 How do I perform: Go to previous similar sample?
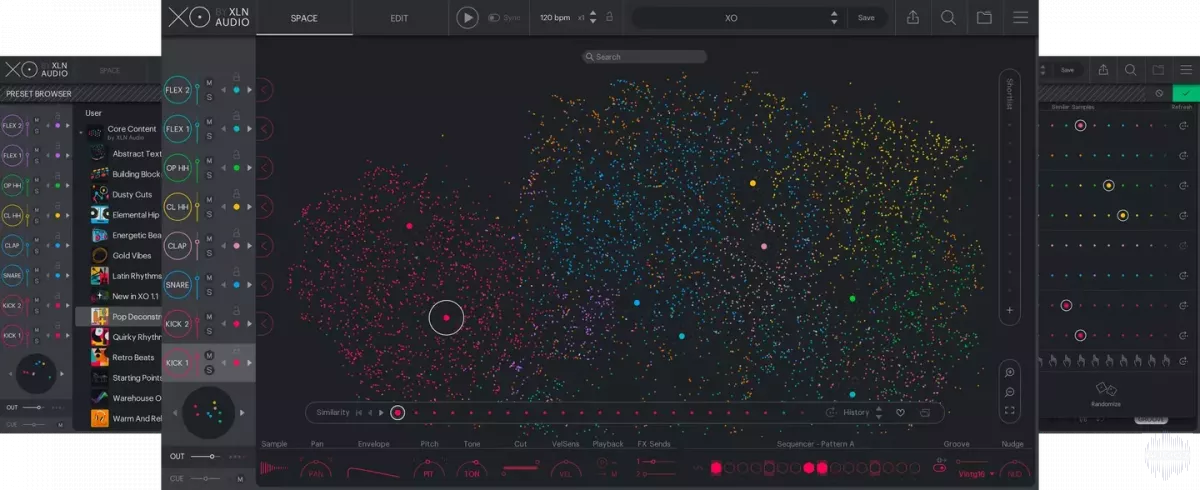pyautogui.click(x=370, y=412)
